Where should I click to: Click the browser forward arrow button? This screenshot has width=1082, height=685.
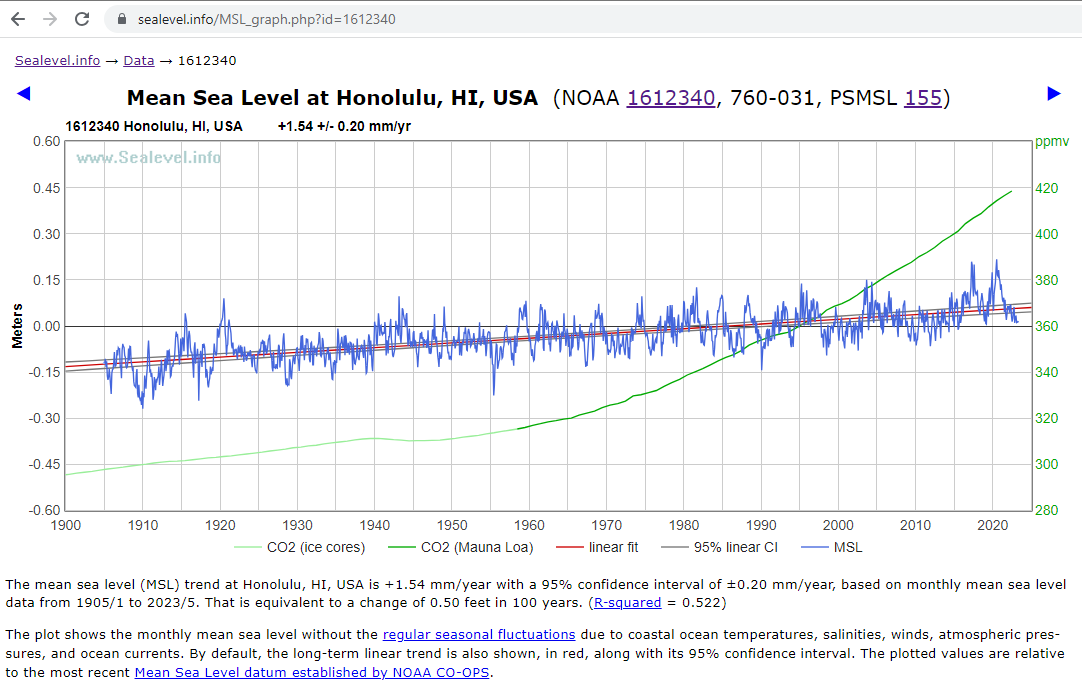point(49,19)
